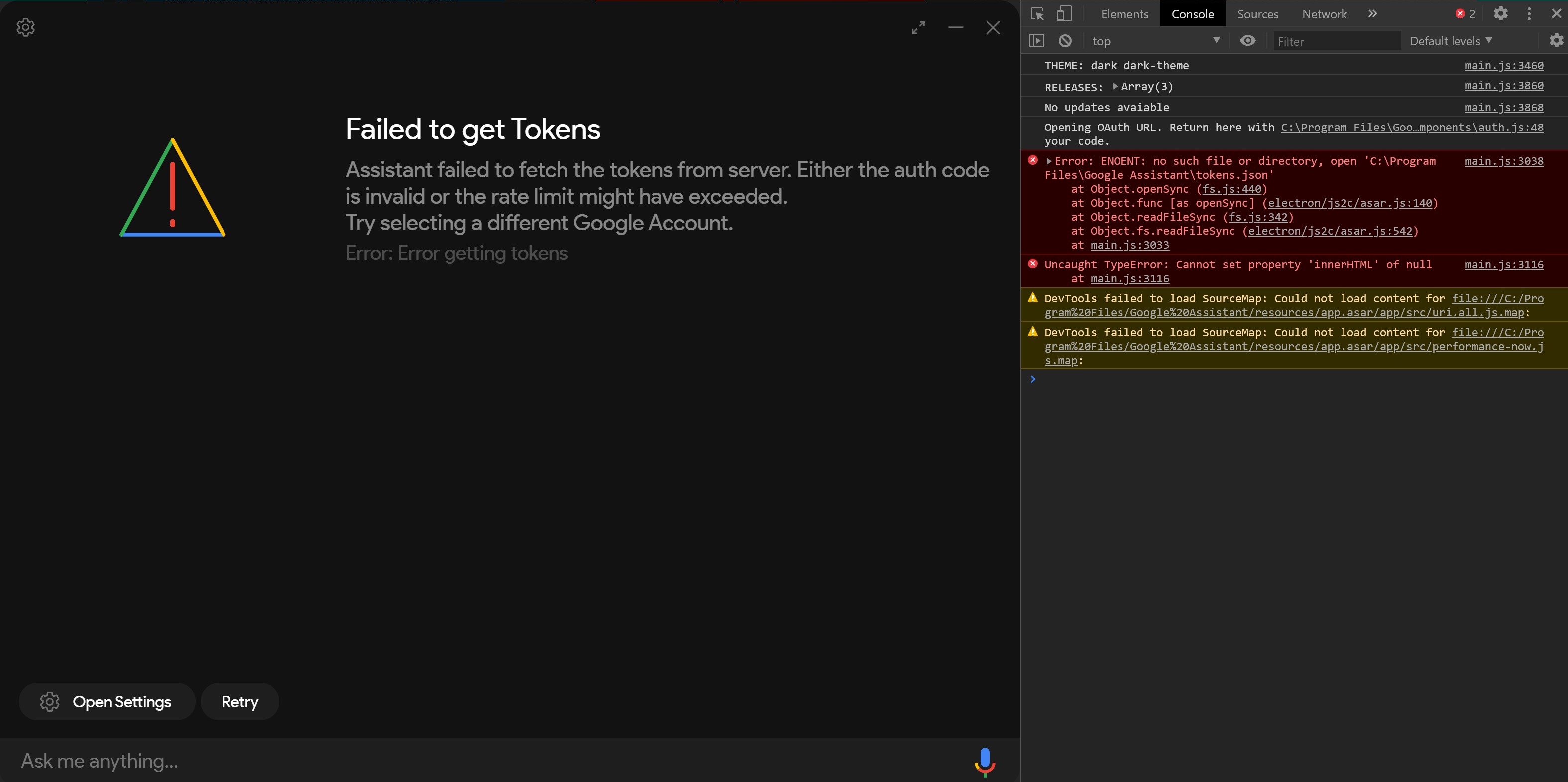Switch to the Sources tab
Image resolution: width=1568 pixels, height=782 pixels.
tap(1257, 13)
